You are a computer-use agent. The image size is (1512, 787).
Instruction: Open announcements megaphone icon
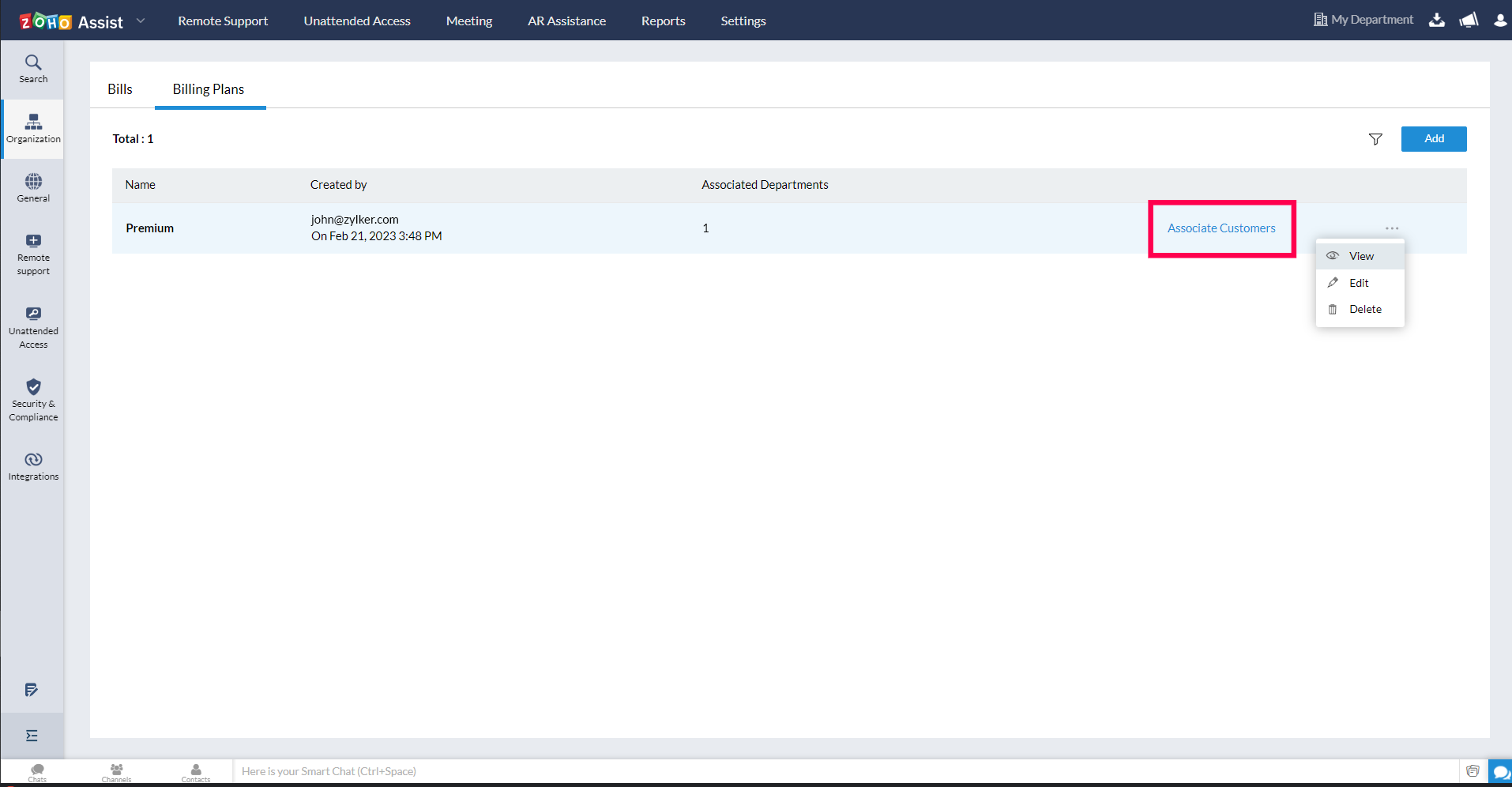[1469, 21]
